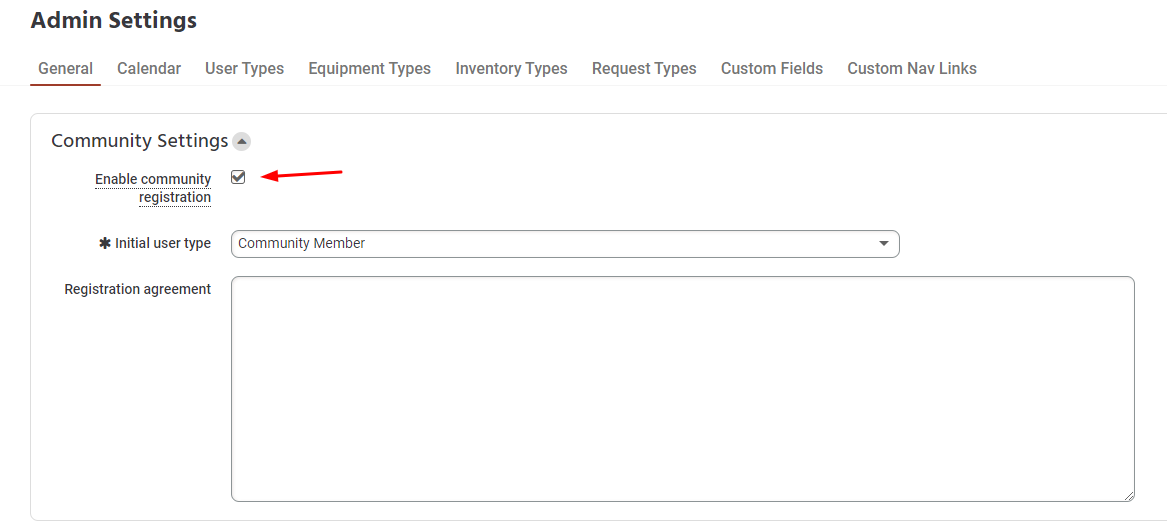Image resolution: width=1167 pixels, height=522 pixels.
Task: Click the Registration agreement label
Action: point(138,289)
